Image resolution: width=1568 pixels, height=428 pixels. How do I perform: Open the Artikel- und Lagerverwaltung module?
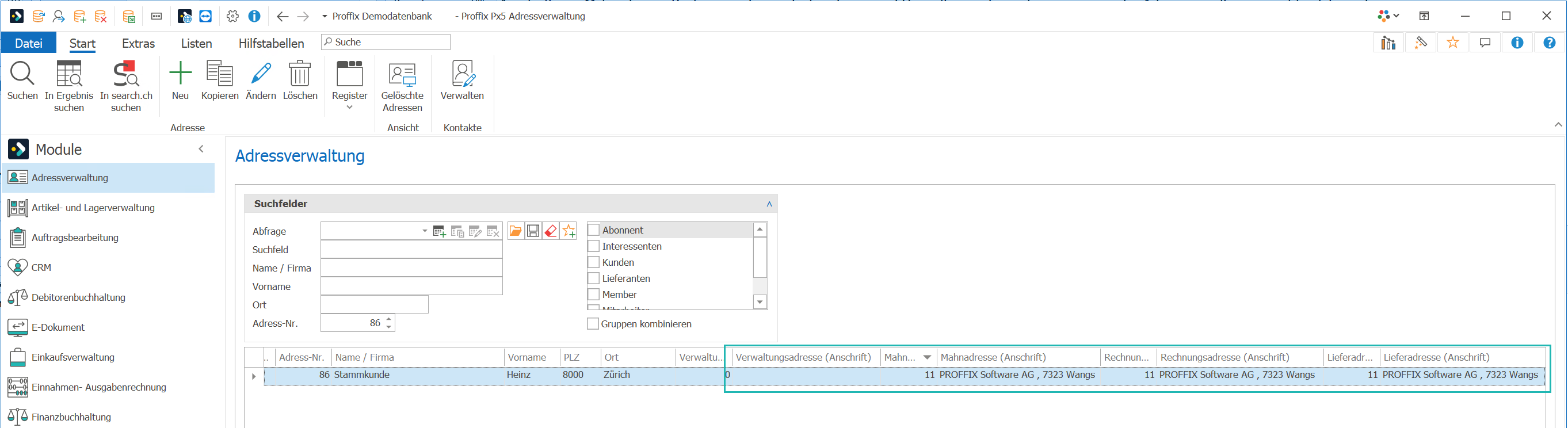[x=108, y=208]
